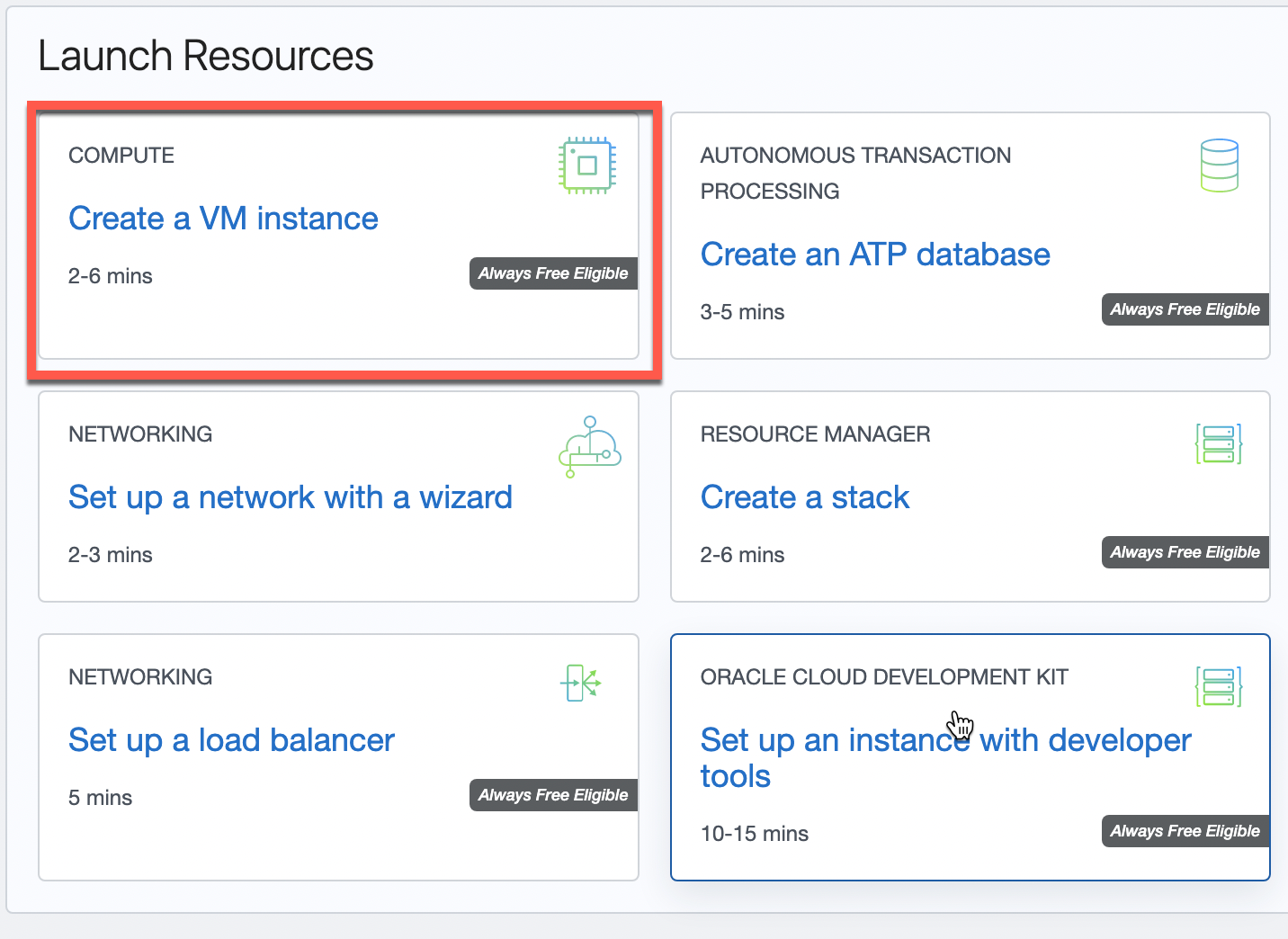Click the green CPU icon on highlighted card
This screenshot has height=939, width=1288.
click(x=587, y=165)
